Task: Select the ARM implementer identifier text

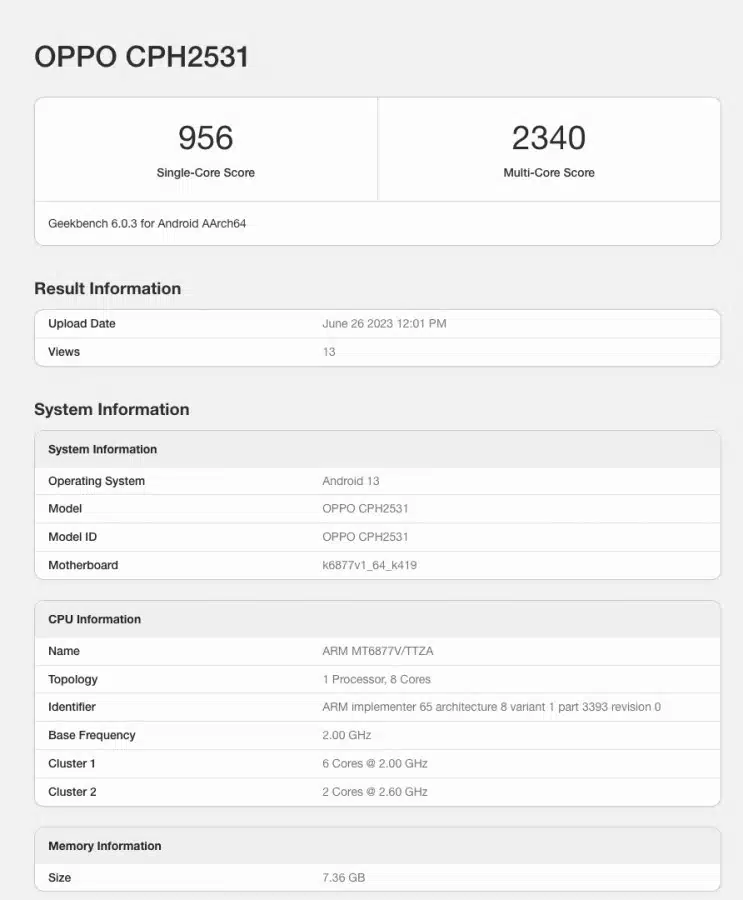Action: pos(491,707)
